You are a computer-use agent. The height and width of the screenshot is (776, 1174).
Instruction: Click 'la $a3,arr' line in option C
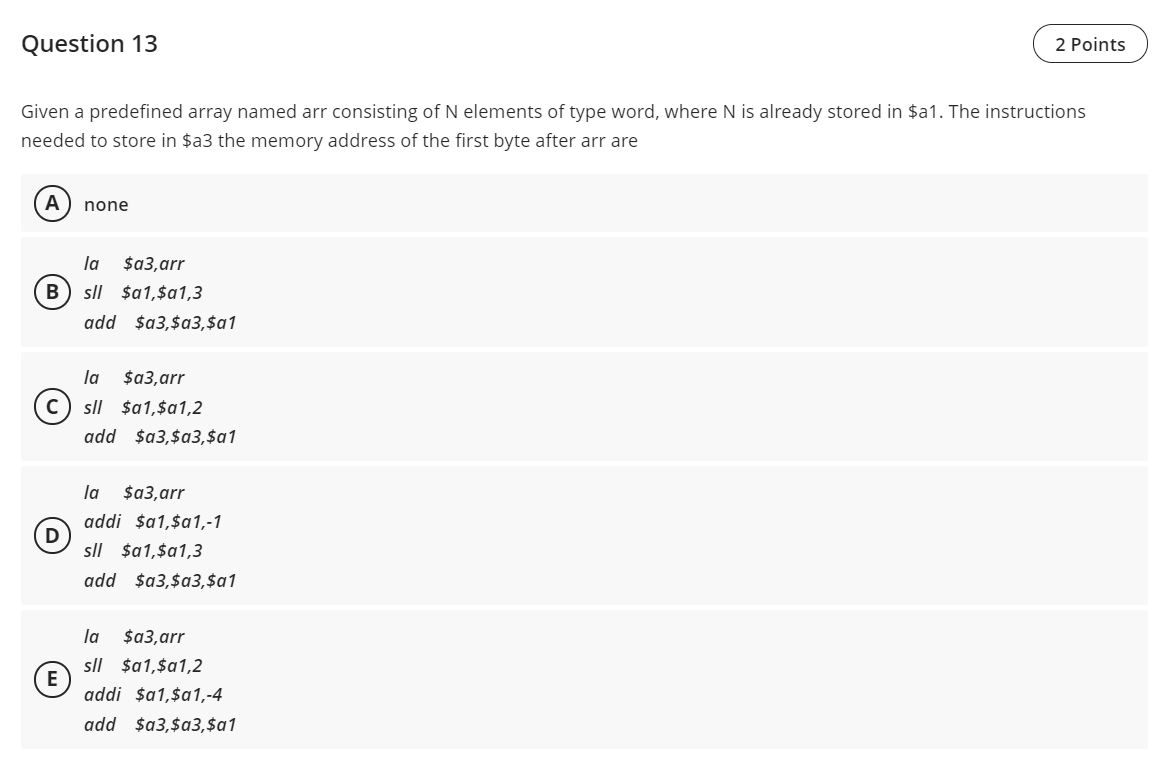[x=134, y=378]
